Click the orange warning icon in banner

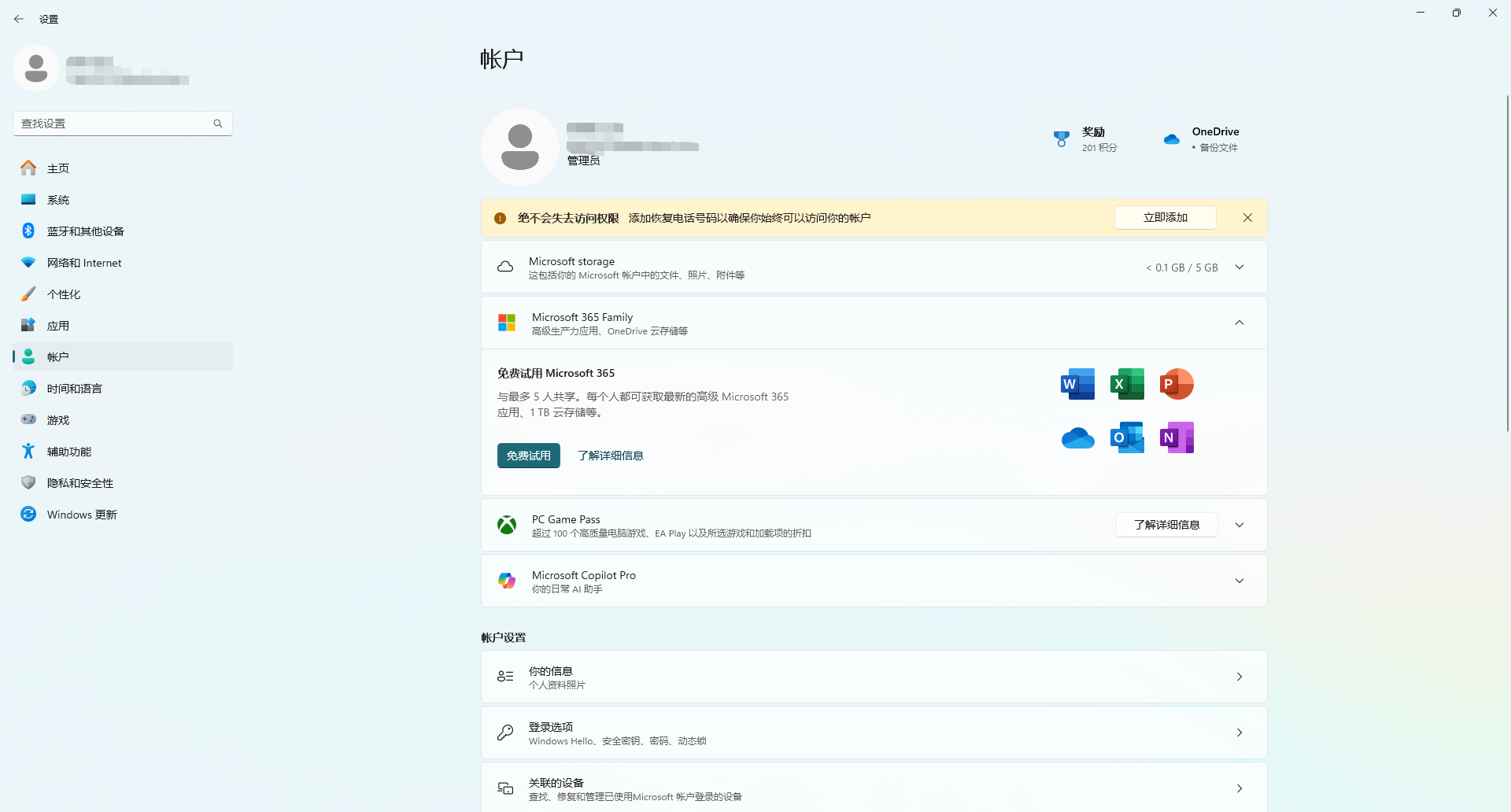pos(500,218)
